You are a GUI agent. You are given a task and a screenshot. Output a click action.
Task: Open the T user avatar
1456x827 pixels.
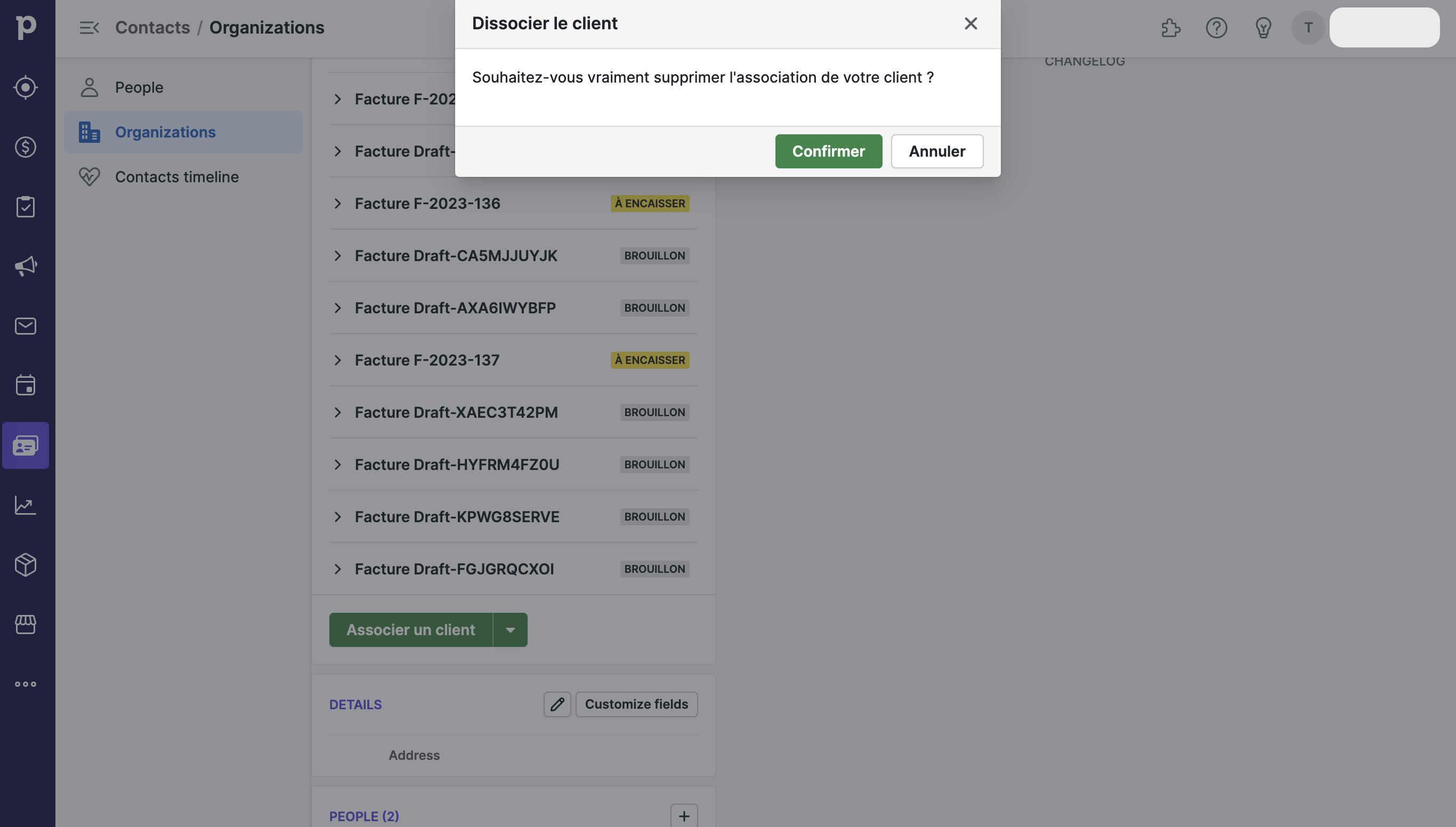pyautogui.click(x=1308, y=27)
